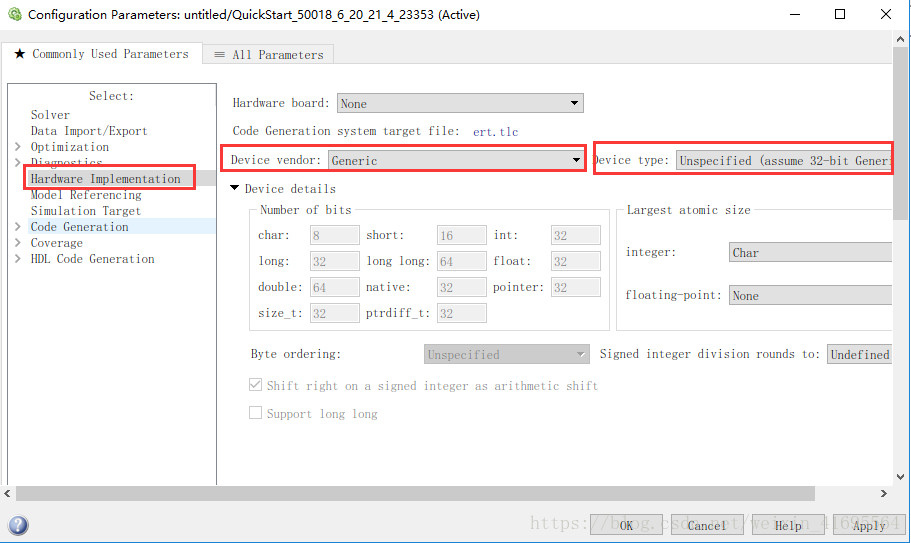Maximize the Configuration Parameters window
The image size is (911, 543).
[x=840, y=14]
